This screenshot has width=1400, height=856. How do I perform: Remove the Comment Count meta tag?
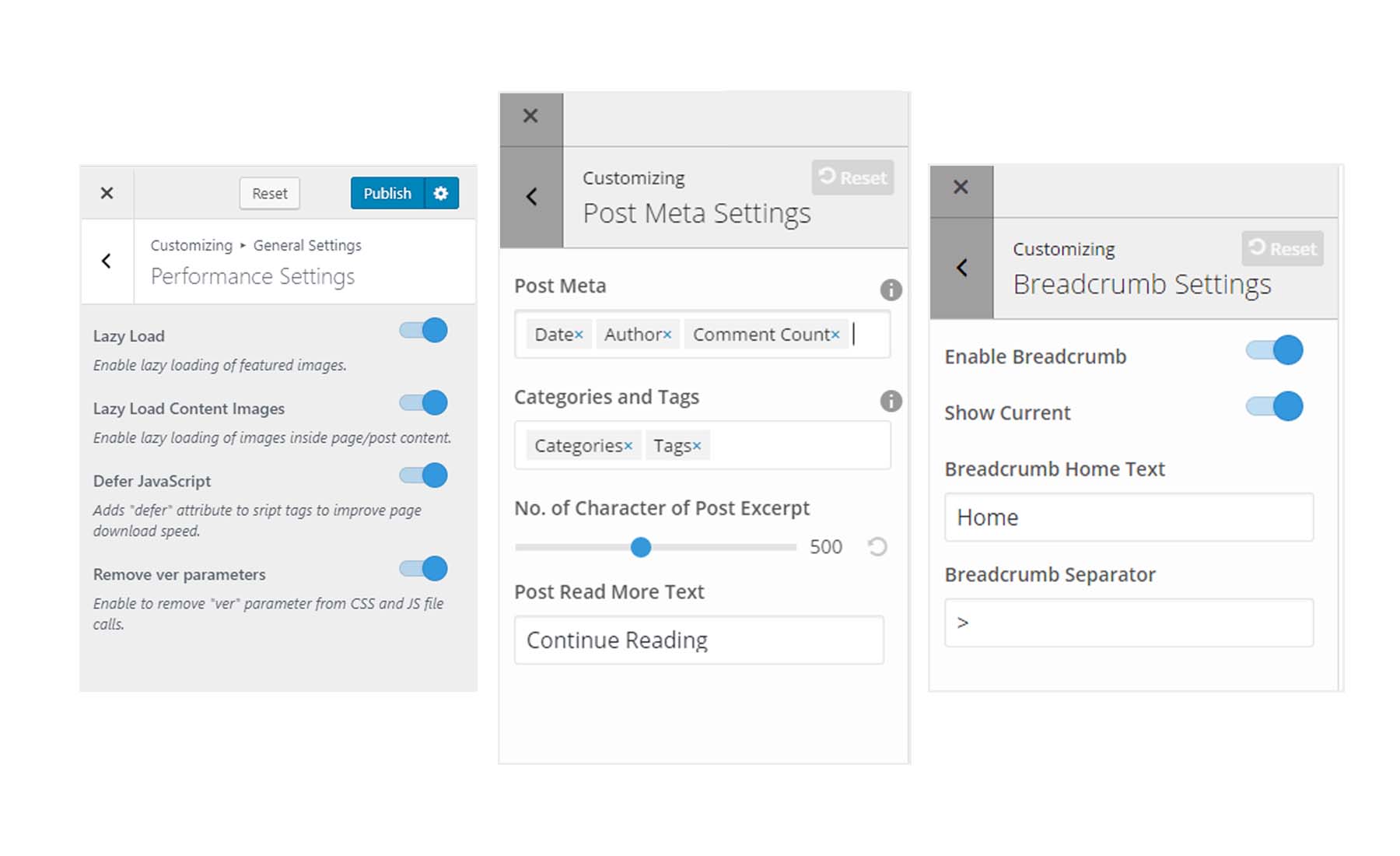pos(835,335)
